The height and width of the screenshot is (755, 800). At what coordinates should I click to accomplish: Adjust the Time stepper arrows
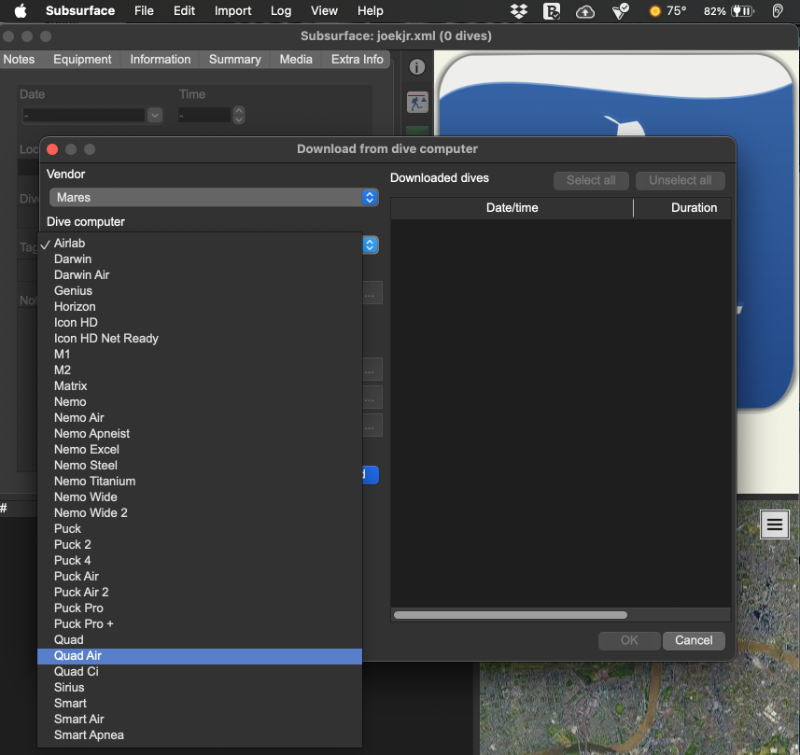[x=238, y=115]
